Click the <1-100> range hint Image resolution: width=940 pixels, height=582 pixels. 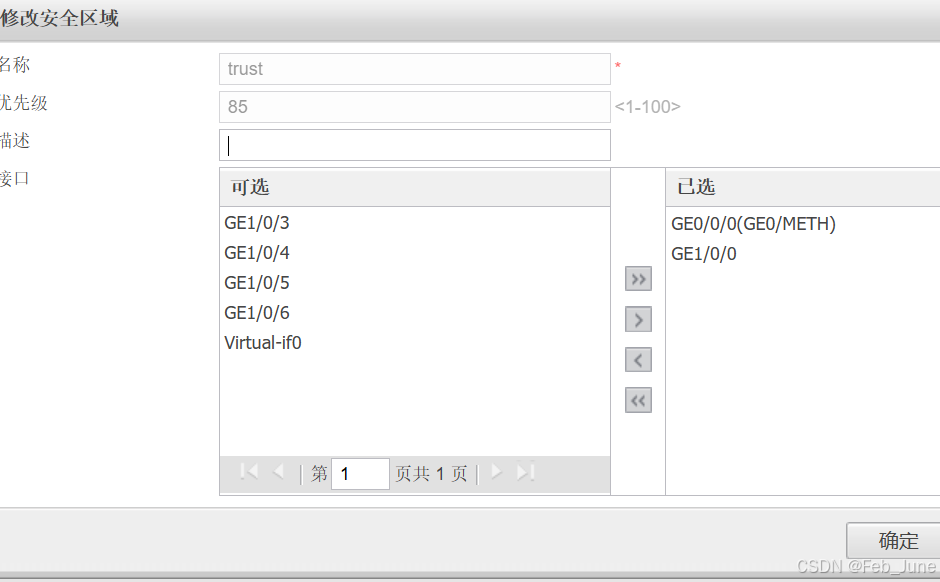pos(647,107)
